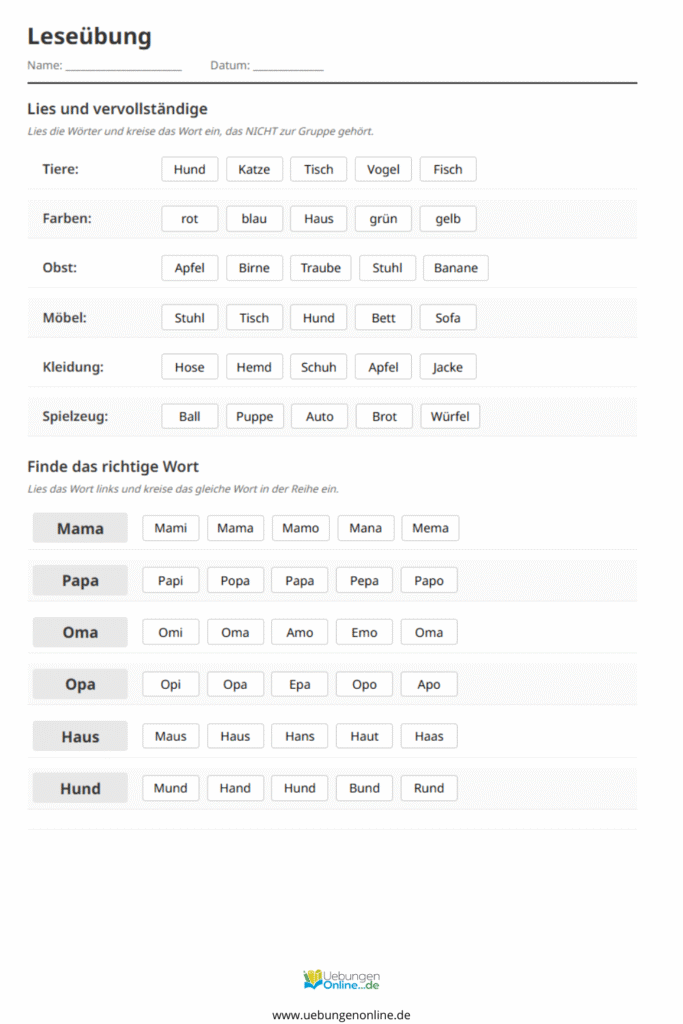Screen dimensions: 683x1024
Task: Select 'Tisch' in the Tiere row
Action: point(319,169)
